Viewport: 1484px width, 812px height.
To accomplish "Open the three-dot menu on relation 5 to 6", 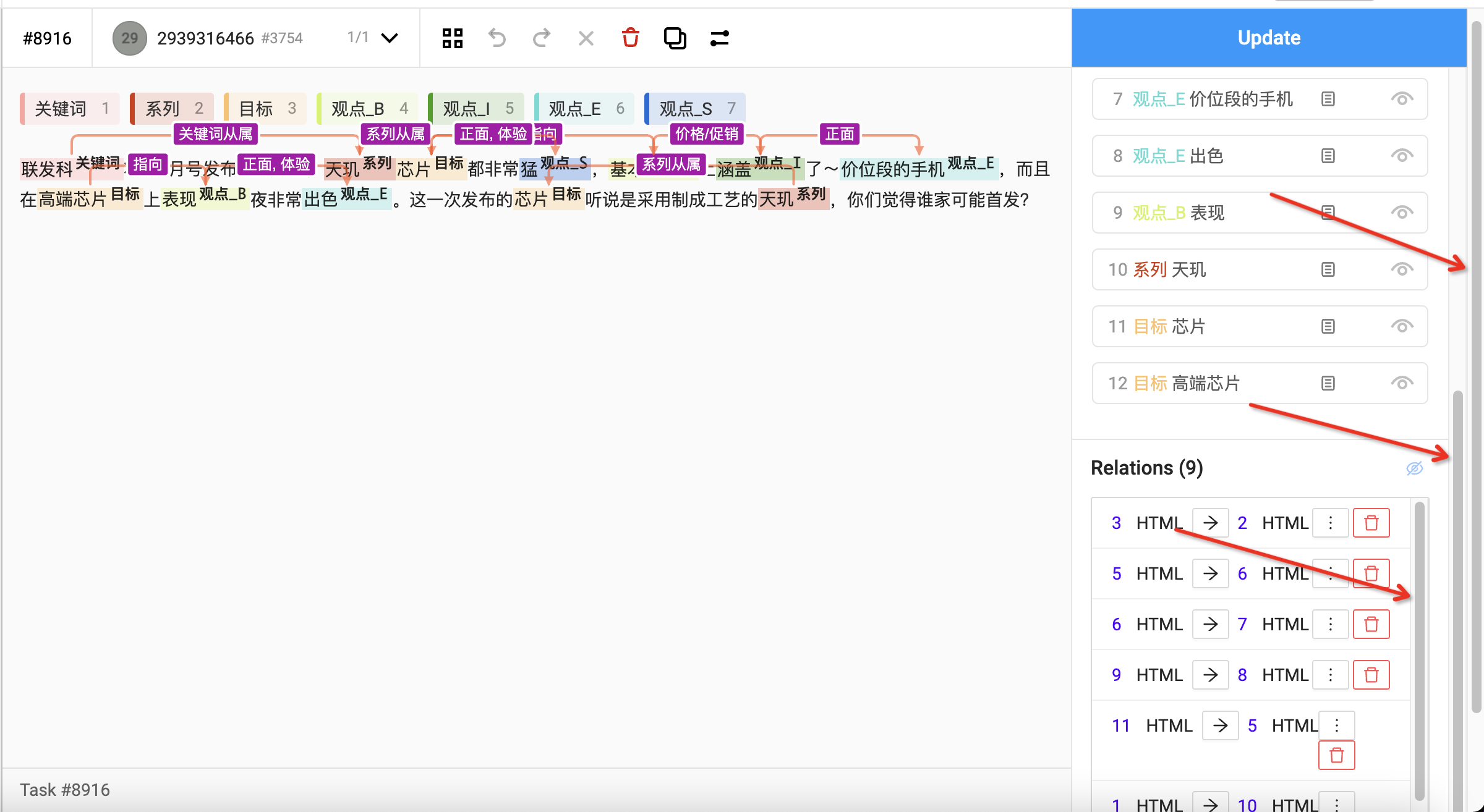I will pyautogui.click(x=1330, y=573).
